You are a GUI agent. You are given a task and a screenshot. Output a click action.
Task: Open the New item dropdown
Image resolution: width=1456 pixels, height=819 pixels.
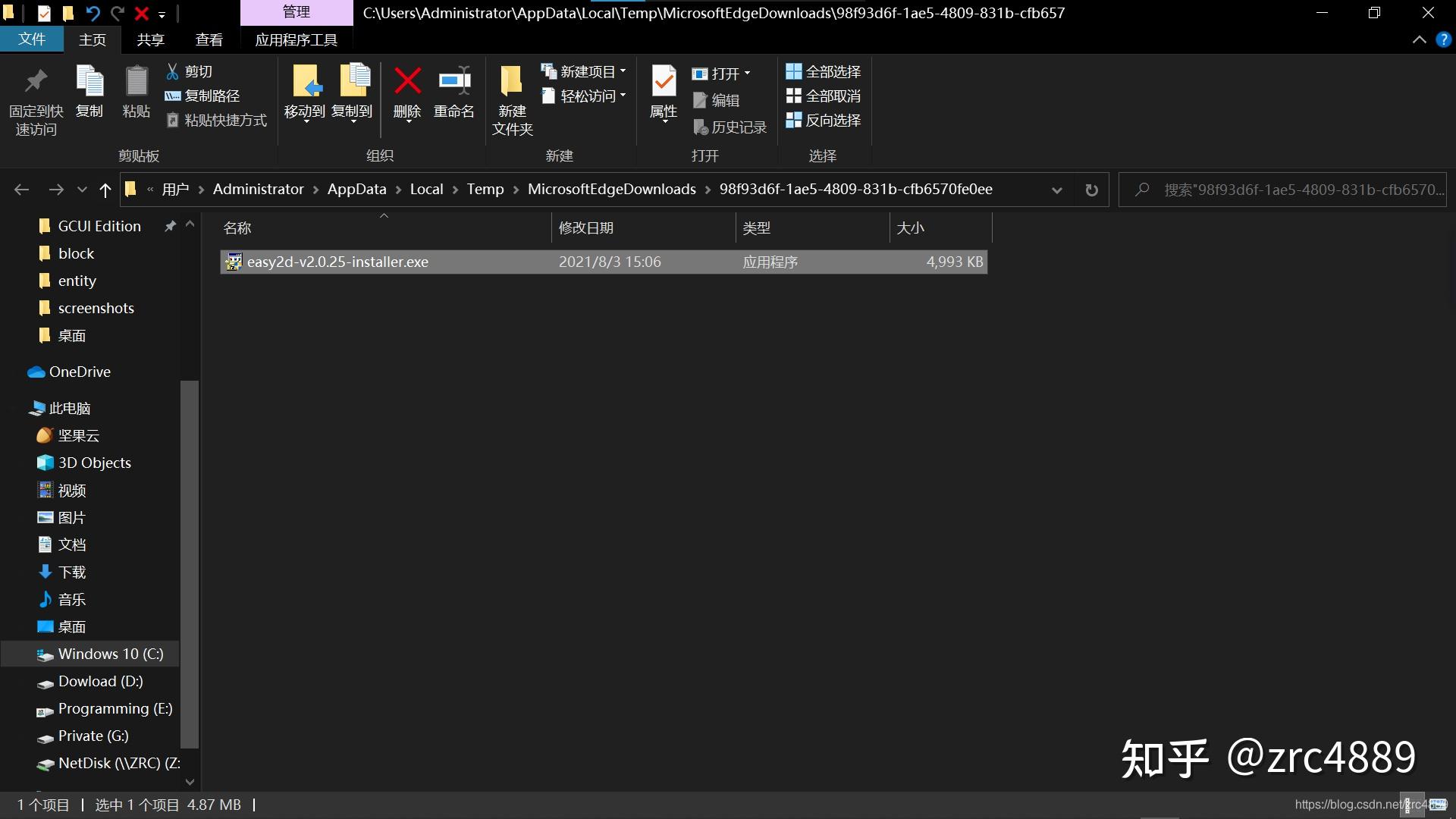623,71
